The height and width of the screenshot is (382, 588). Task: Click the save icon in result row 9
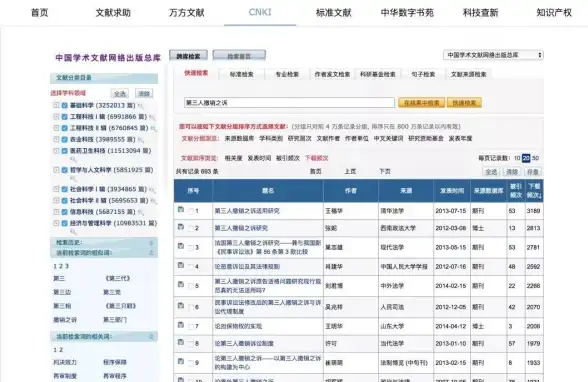point(181,361)
